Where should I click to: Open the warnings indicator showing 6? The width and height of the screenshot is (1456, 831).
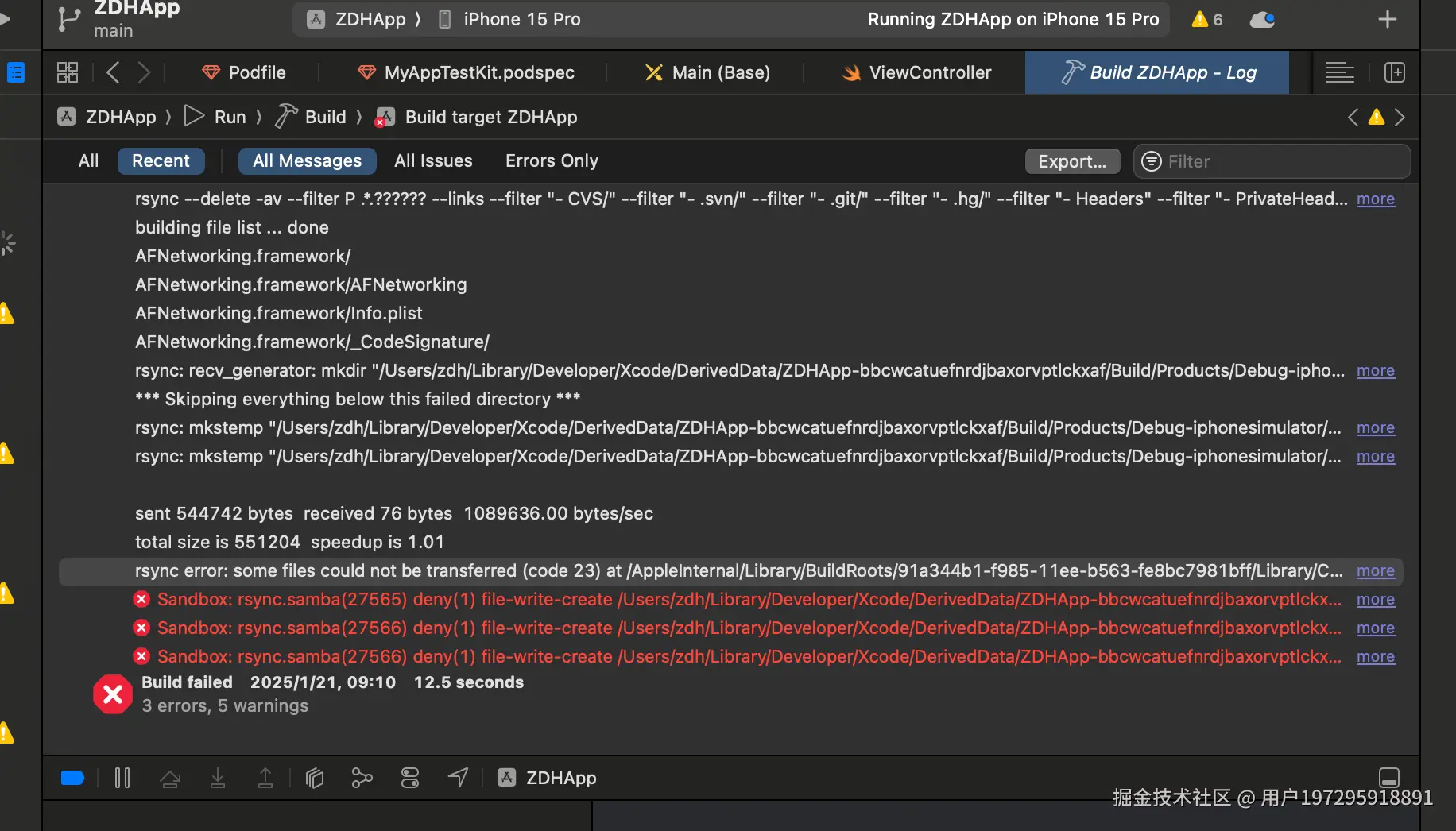point(1206,19)
